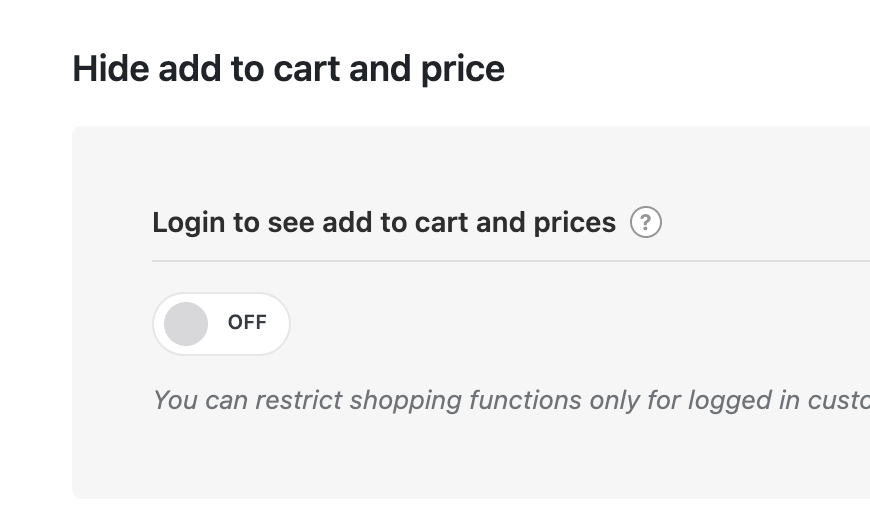Click the OFF label inside the switch
The image size is (870, 526).
click(x=247, y=322)
